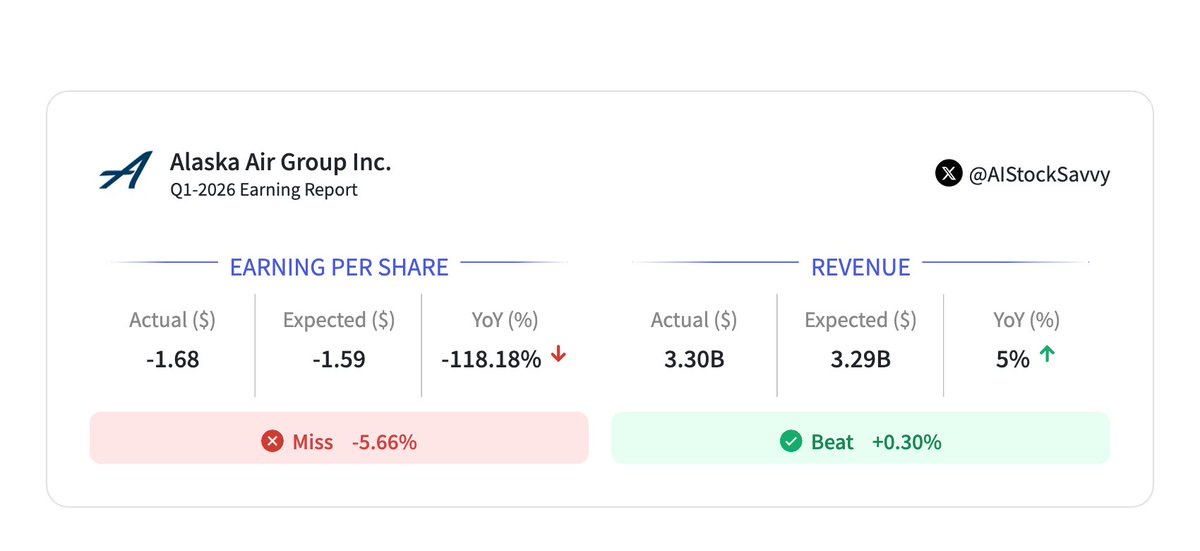The width and height of the screenshot is (1200, 551).
Task: Click the revenue actual value 3.30B
Action: tap(694, 359)
